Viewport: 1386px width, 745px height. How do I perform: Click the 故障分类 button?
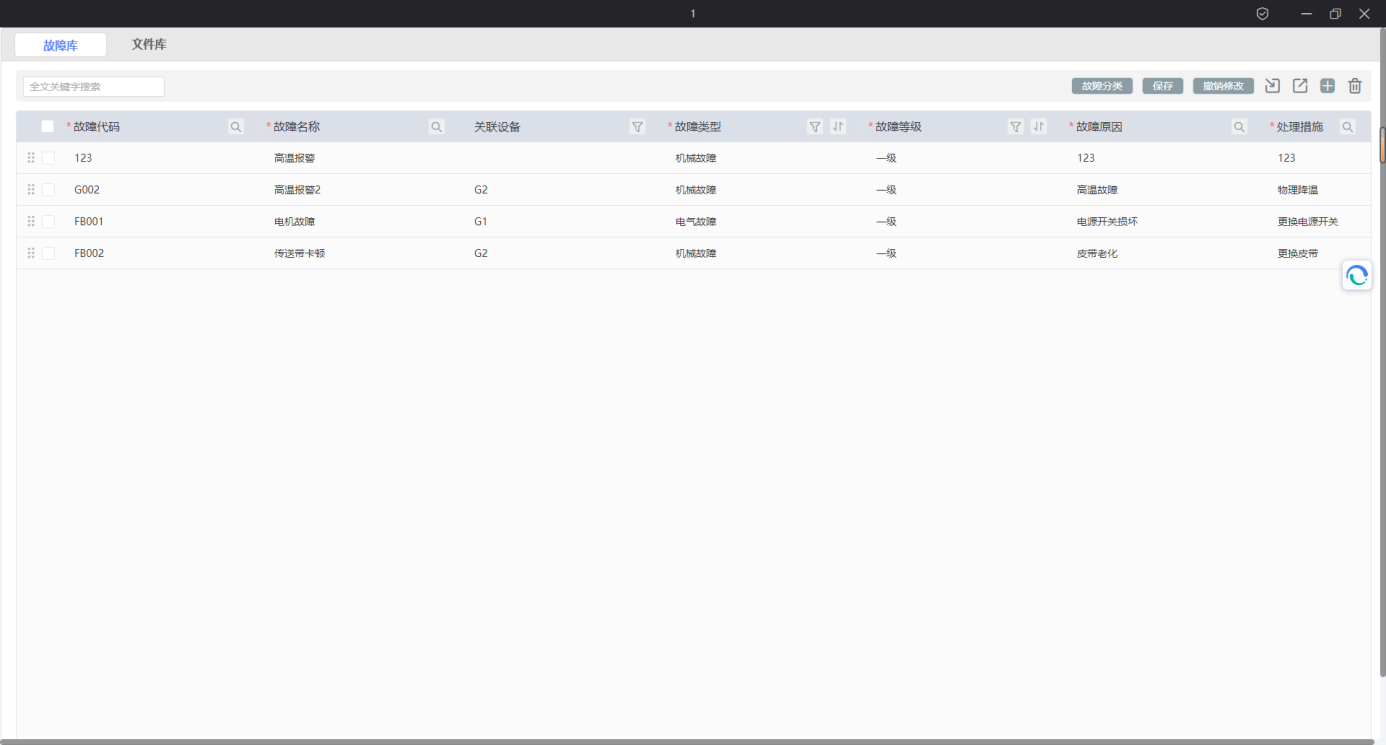point(1102,86)
